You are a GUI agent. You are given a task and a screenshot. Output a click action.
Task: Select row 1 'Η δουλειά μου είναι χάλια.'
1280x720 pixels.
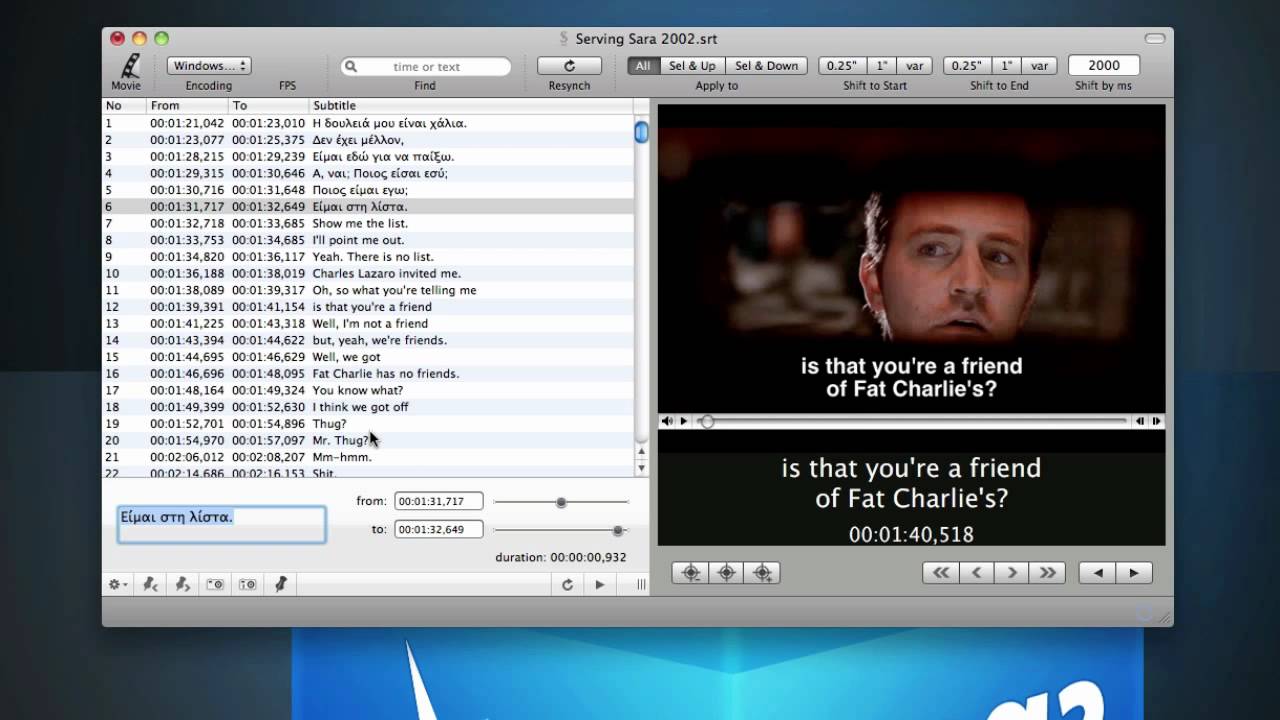click(368, 123)
